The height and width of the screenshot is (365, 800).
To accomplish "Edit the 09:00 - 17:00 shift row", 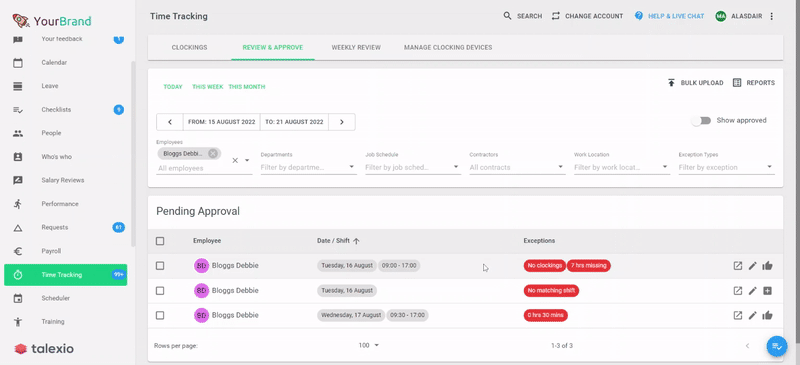I will [753, 265].
